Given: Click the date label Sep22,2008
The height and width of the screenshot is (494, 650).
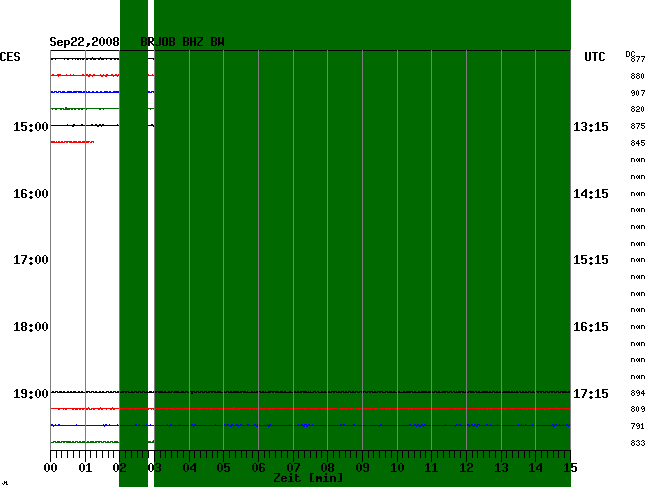Looking at the screenshot, I should pyautogui.click(x=84, y=42).
